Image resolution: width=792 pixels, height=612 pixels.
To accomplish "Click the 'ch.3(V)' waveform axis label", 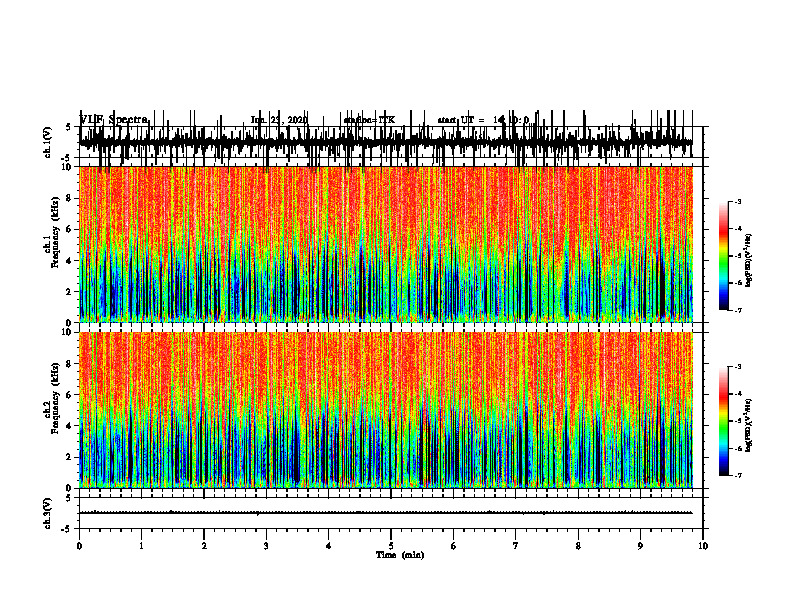I will (x=48, y=514).
